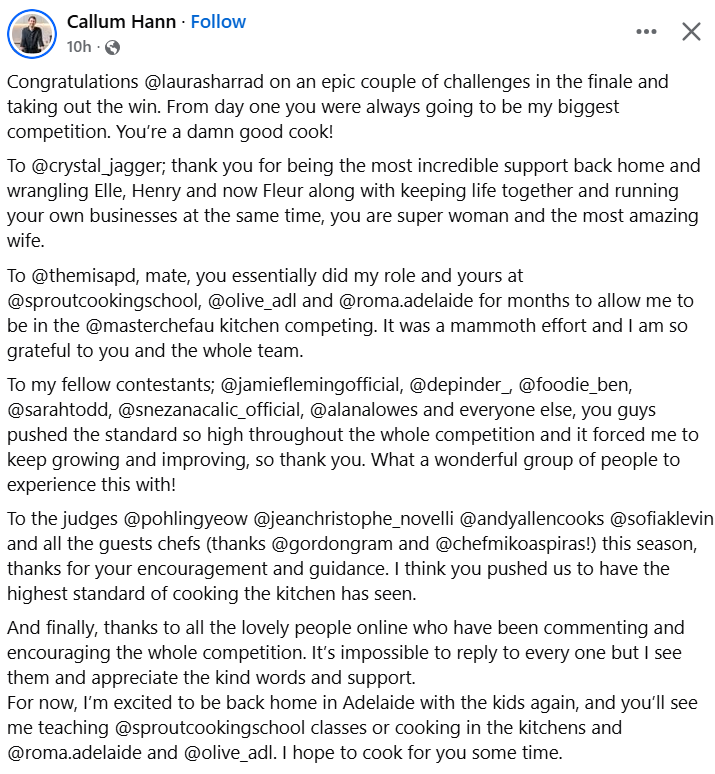Follow Callum Hann
The width and height of the screenshot is (715, 774).
218,22
